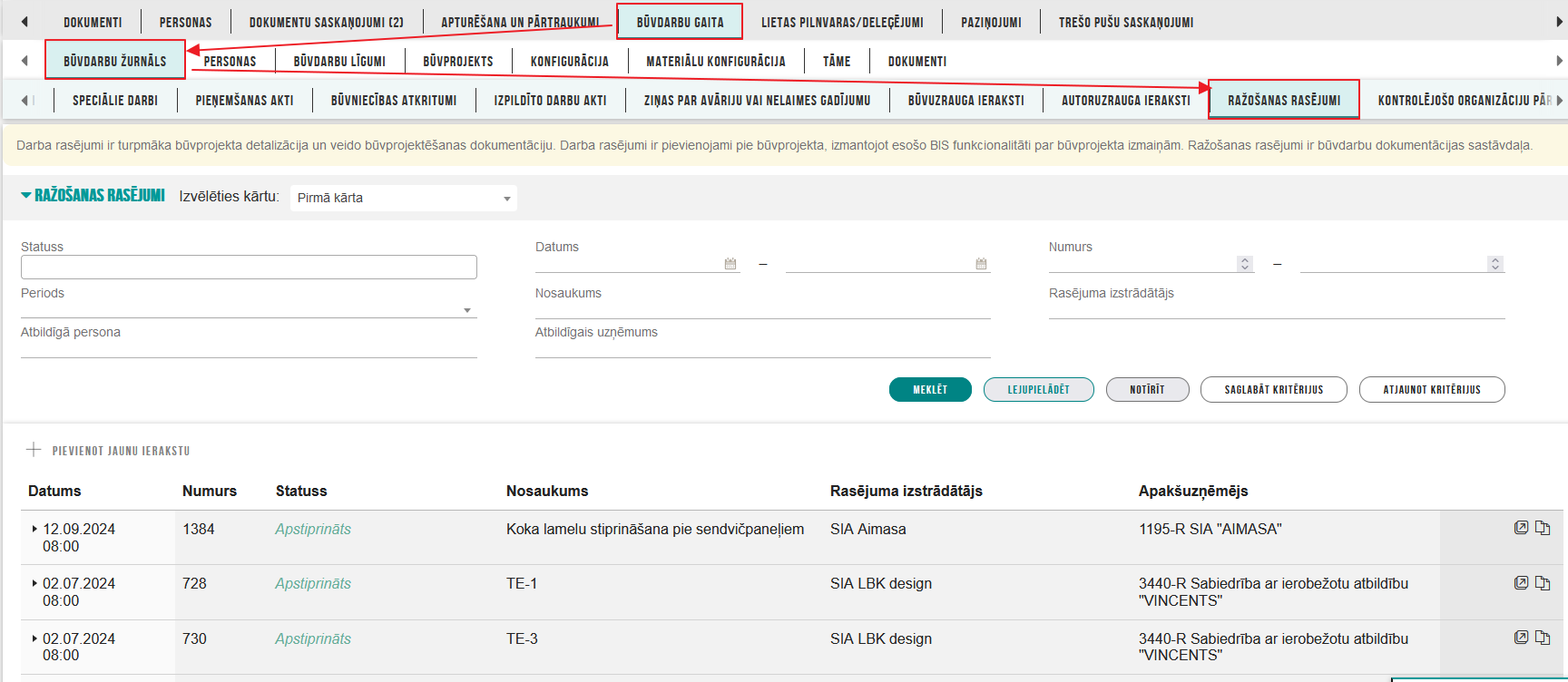This screenshot has width=1568, height=682.
Task: Click the Lejupielādēt download button
Action: [x=1039, y=389]
